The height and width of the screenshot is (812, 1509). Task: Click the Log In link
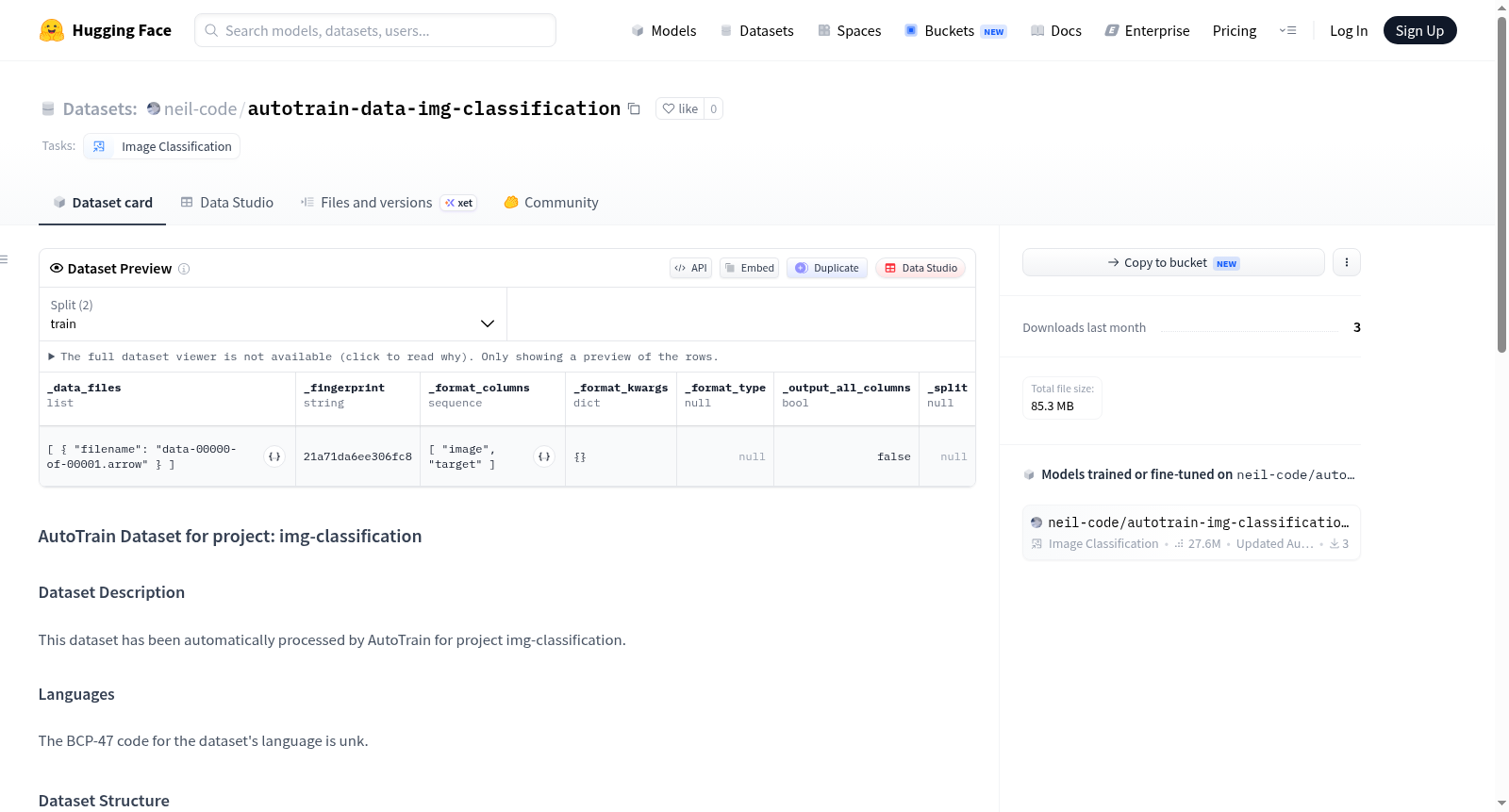(1349, 31)
